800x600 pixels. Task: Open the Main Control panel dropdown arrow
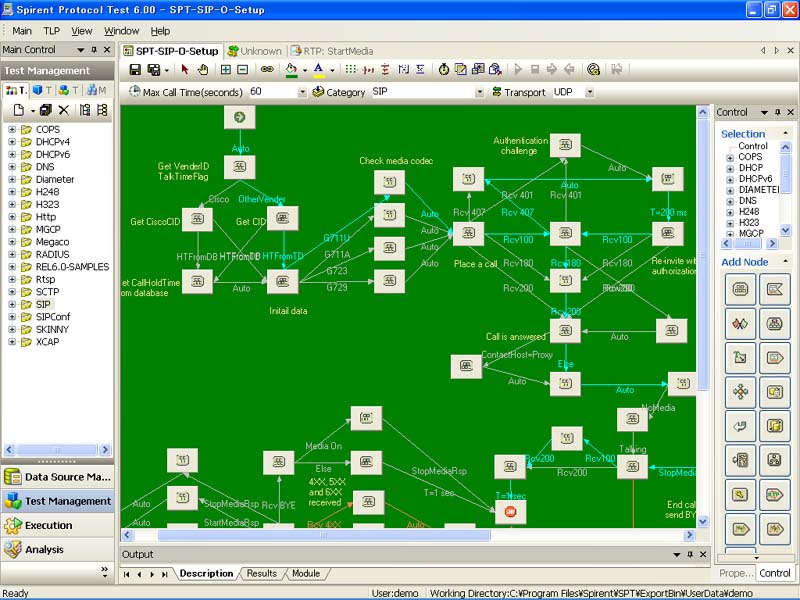coord(81,49)
